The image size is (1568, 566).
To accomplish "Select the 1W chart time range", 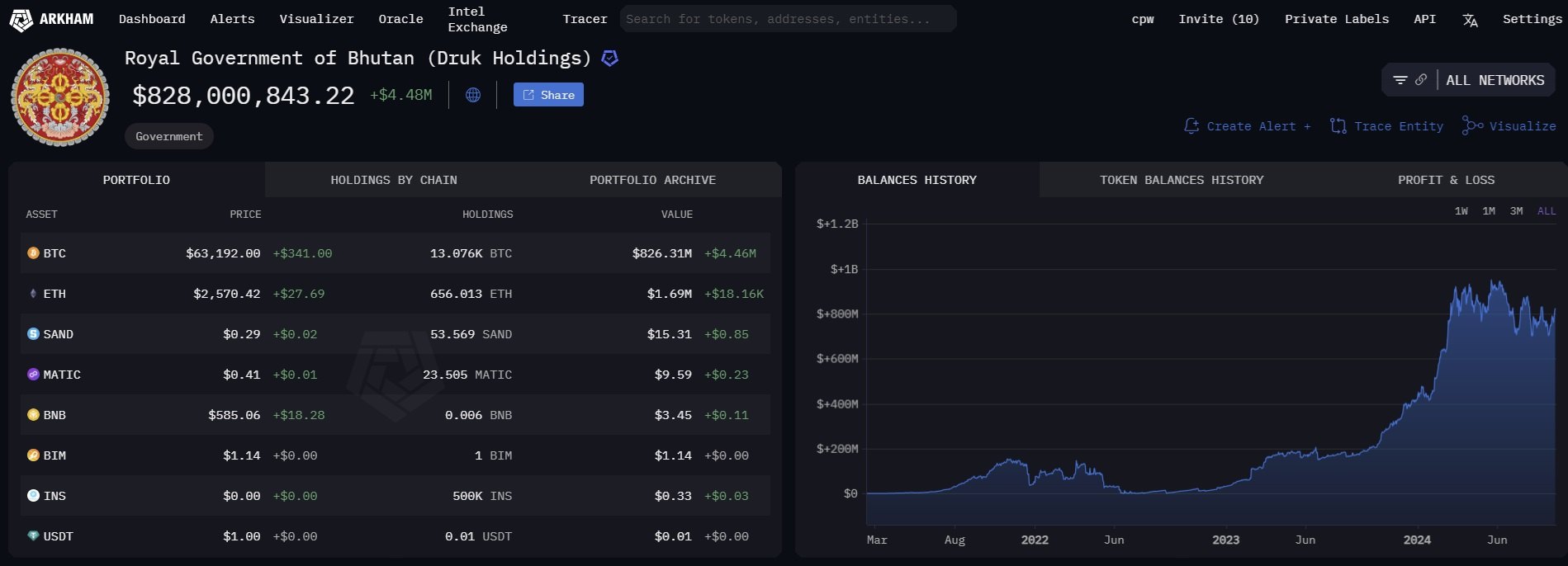I will tap(1461, 211).
